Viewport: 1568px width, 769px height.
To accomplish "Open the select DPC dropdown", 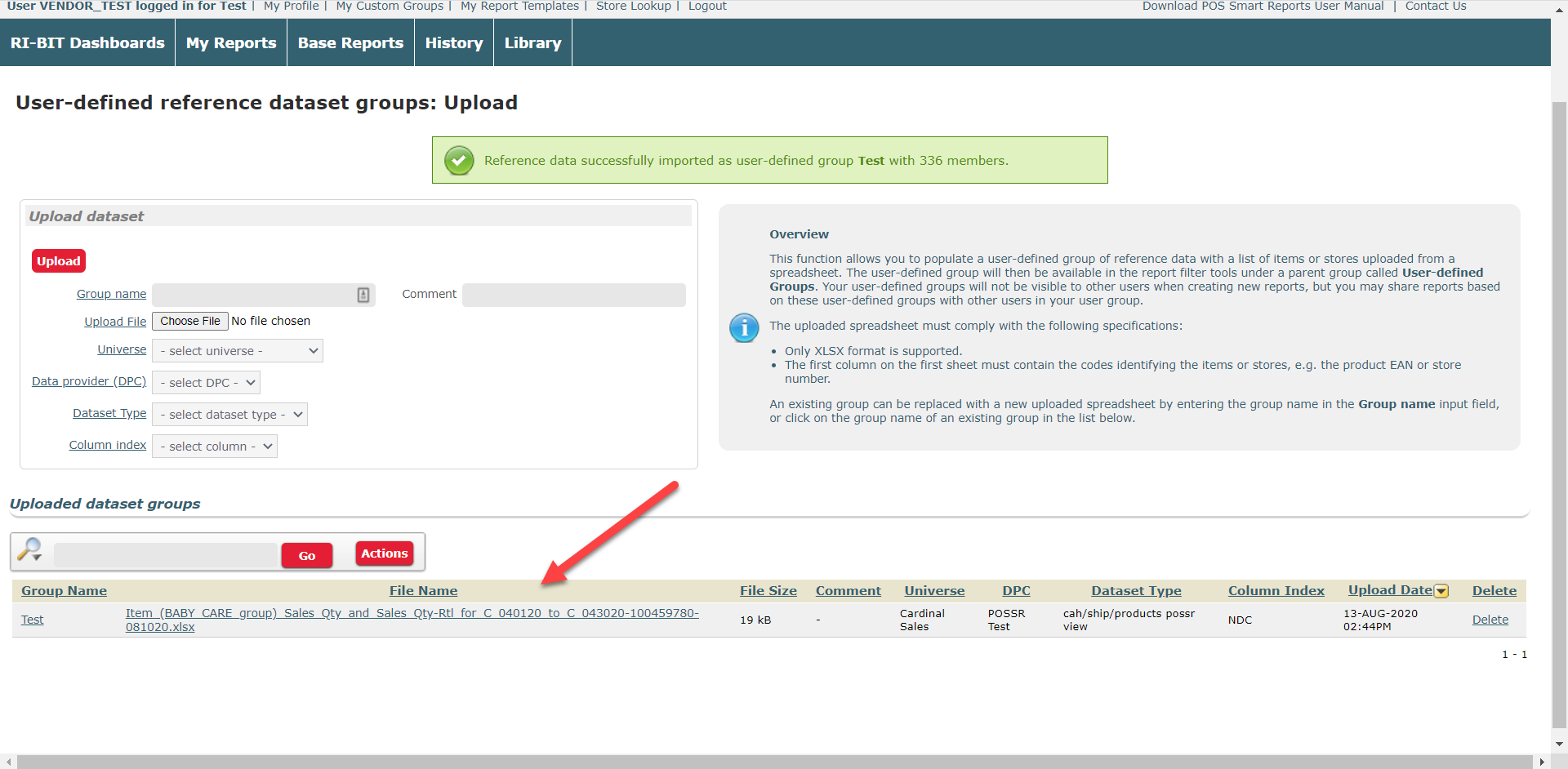I will [207, 383].
